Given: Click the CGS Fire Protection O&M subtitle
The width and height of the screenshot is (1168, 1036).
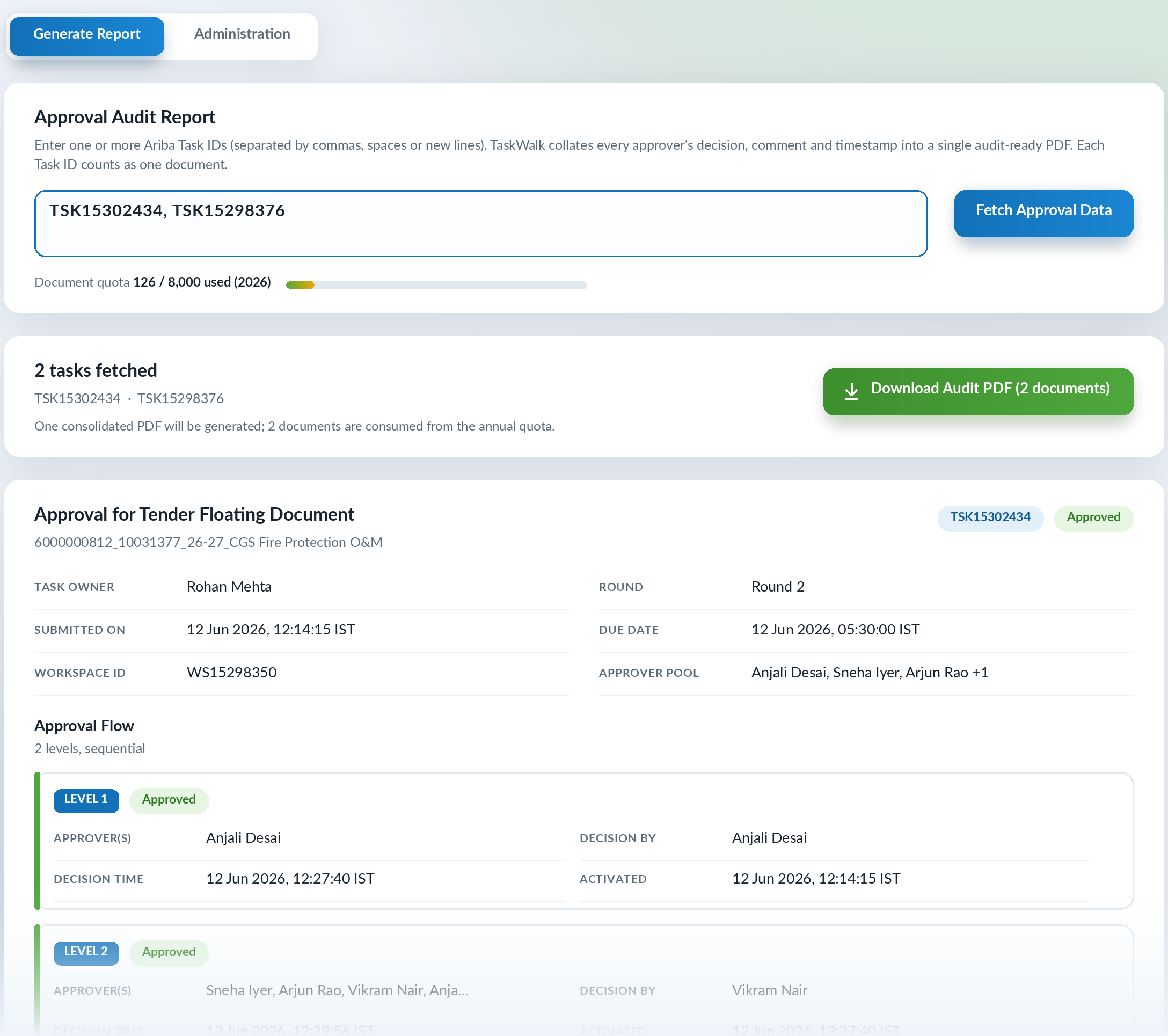Looking at the screenshot, I should coord(209,542).
